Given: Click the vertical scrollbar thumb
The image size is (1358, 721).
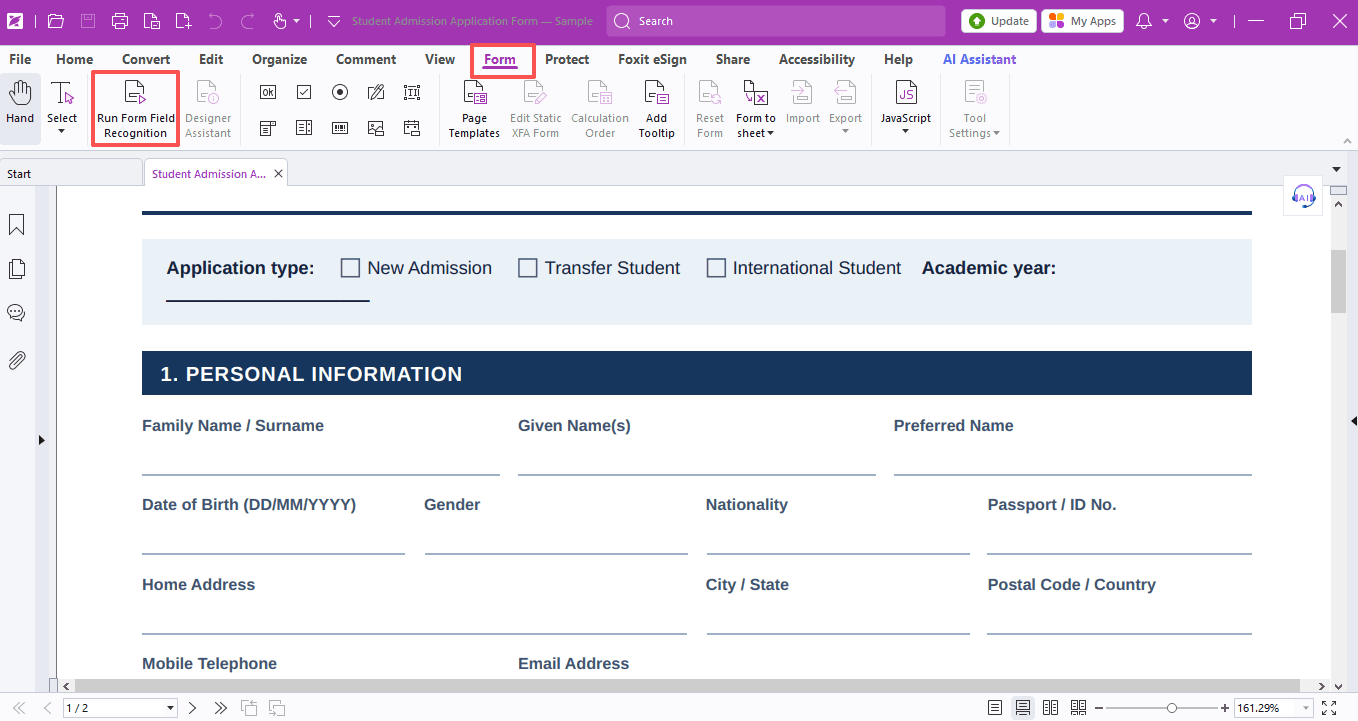Looking at the screenshot, I should pyautogui.click(x=1338, y=281).
